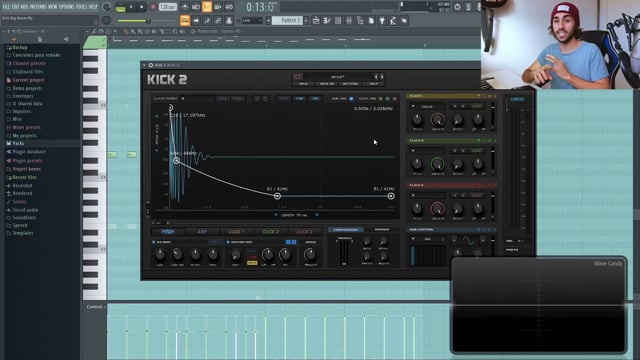Switch to the AMP tab
The height and width of the screenshot is (360, 640).
click(x=202, y=231)
